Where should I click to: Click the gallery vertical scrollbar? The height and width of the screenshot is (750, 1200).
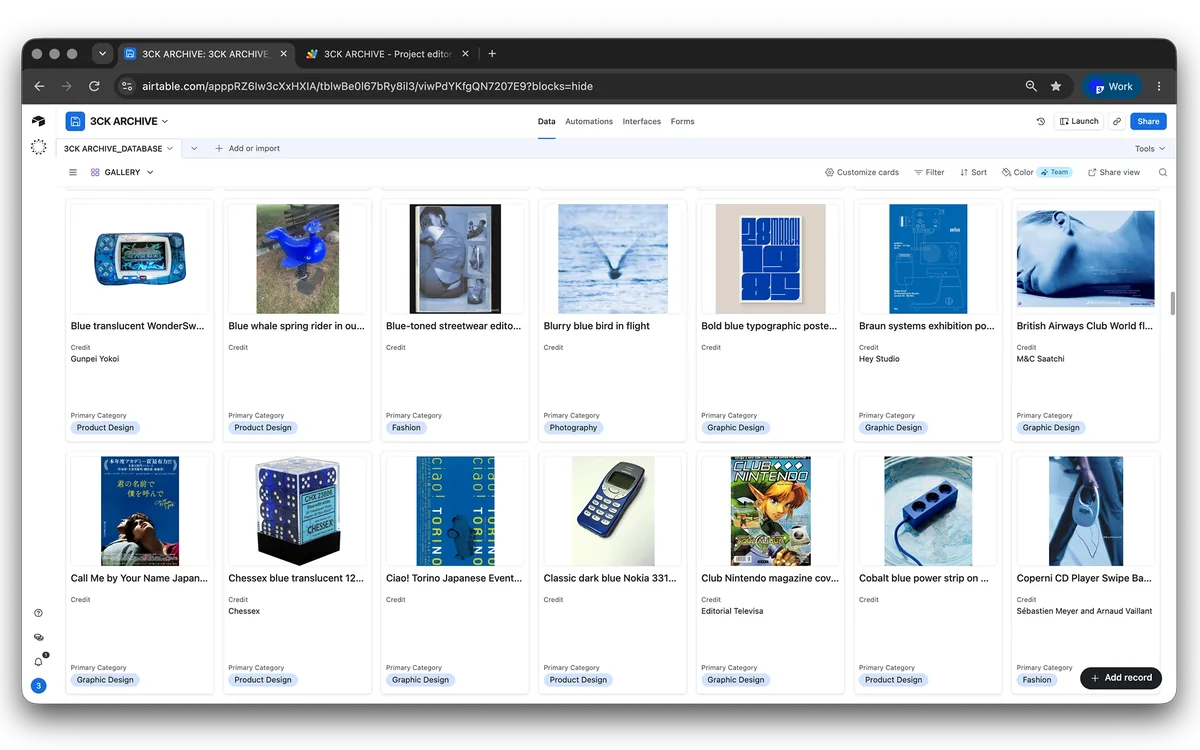(1172, 302)
